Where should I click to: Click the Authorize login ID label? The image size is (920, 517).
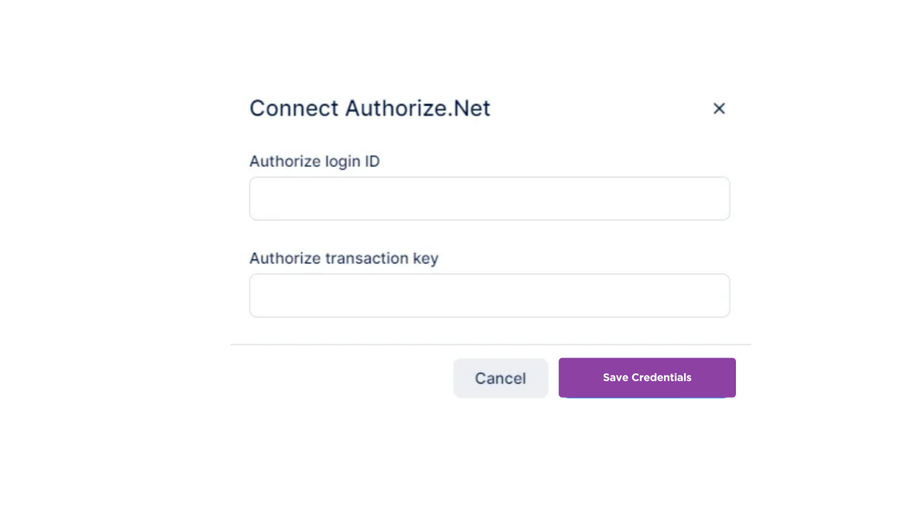point(314,161)
